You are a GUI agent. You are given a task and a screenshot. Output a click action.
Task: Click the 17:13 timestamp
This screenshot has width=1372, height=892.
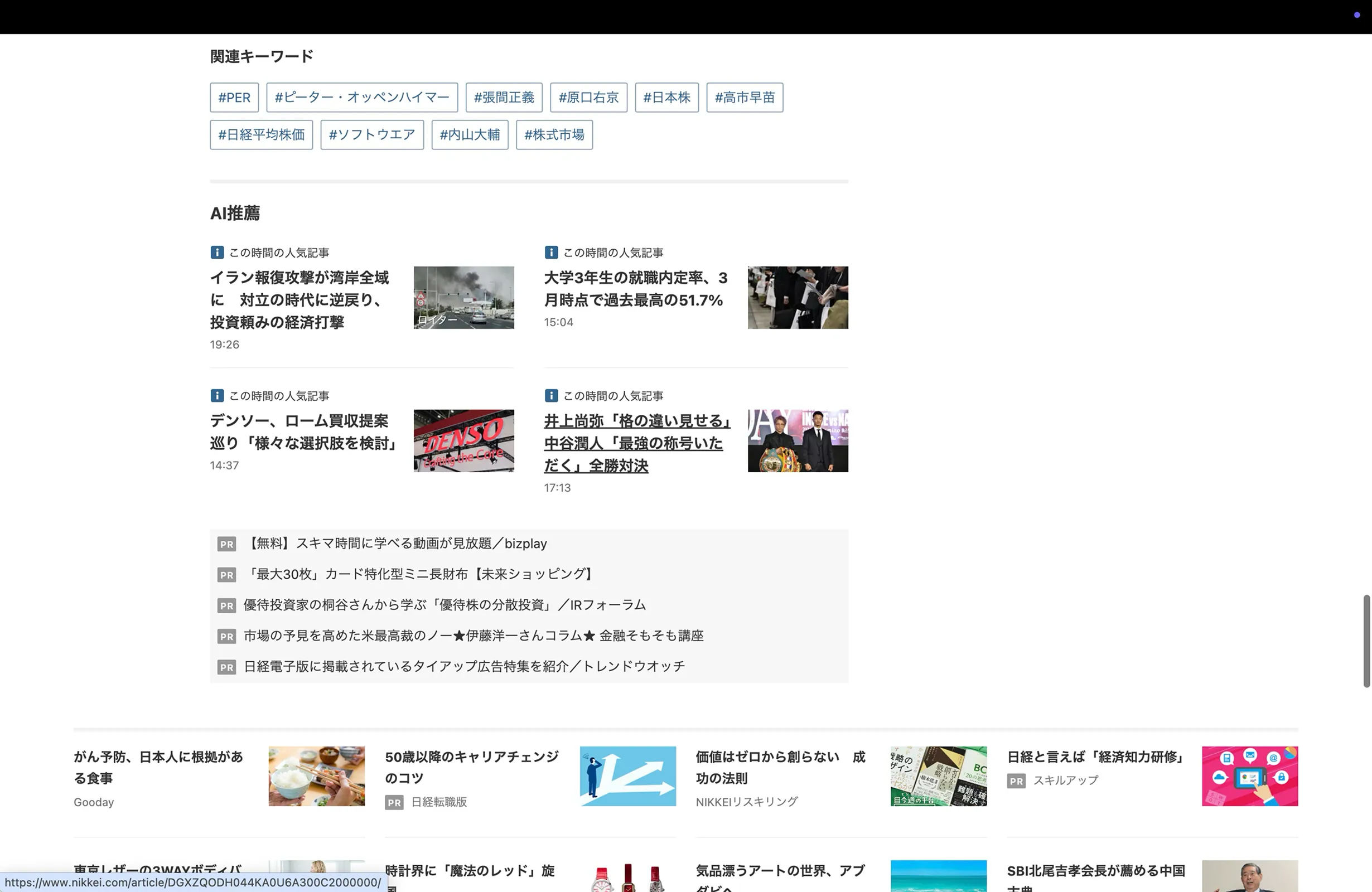coord(558,487)
